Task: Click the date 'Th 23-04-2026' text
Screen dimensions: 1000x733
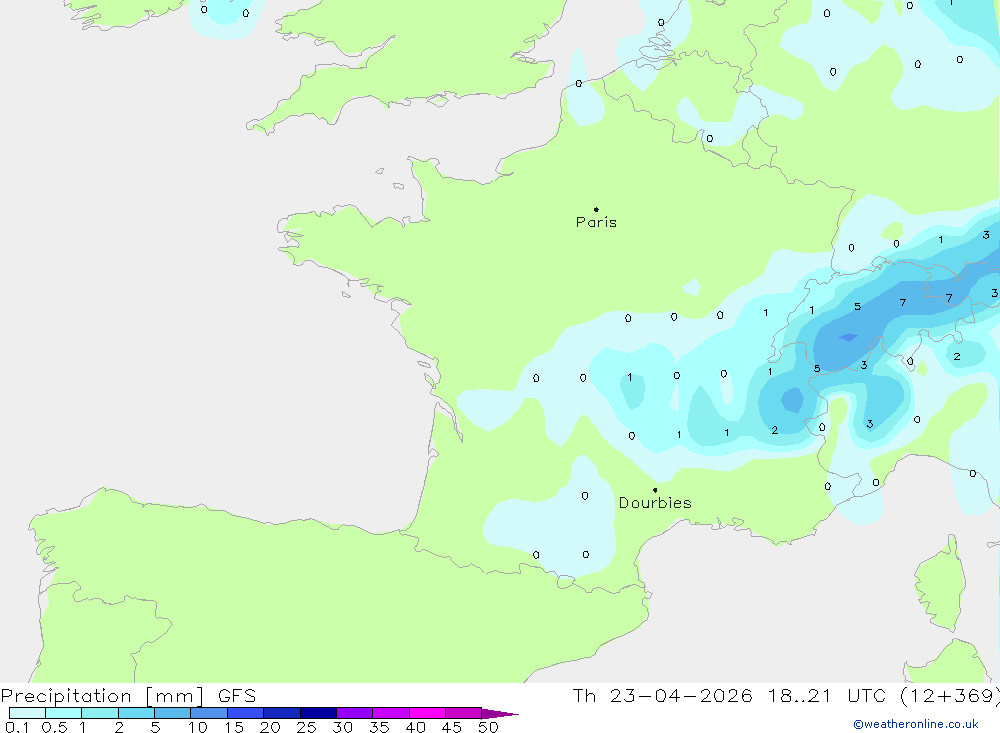Action: [662, 696]
